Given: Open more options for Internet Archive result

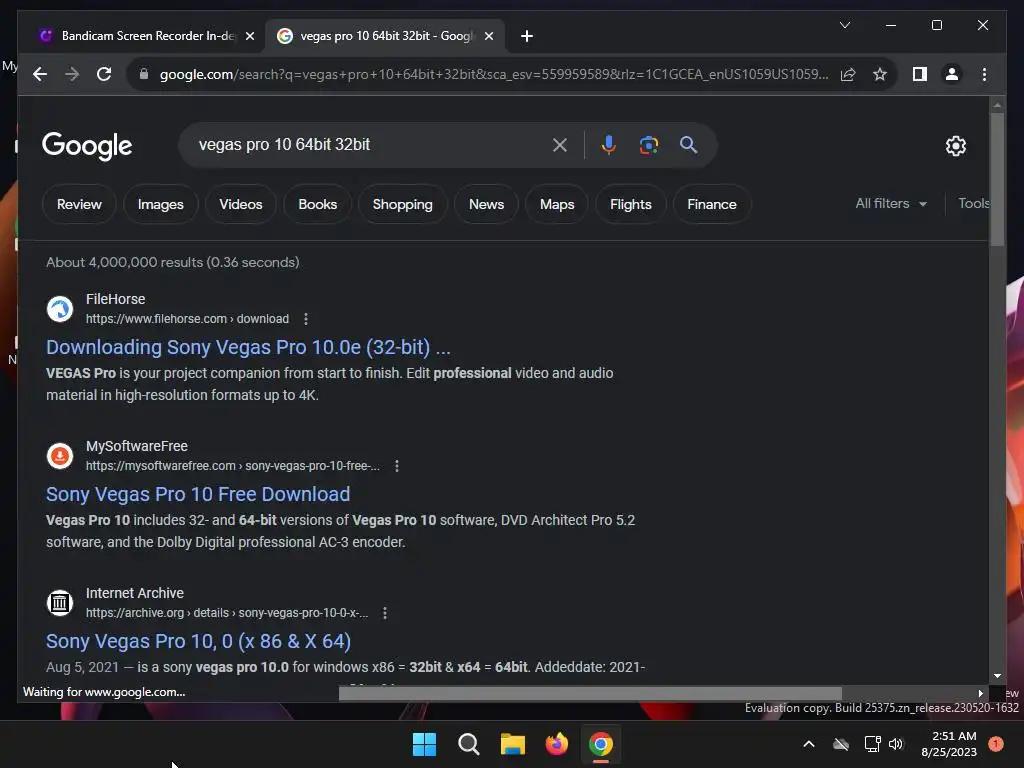Looking at the screenshot, I should click(385, 613).
